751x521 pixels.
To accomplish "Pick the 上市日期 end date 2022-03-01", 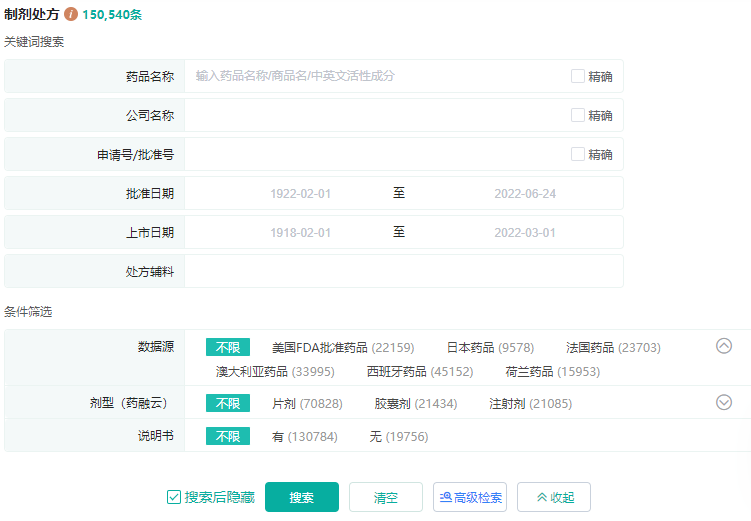I will (x=524, y=232).
